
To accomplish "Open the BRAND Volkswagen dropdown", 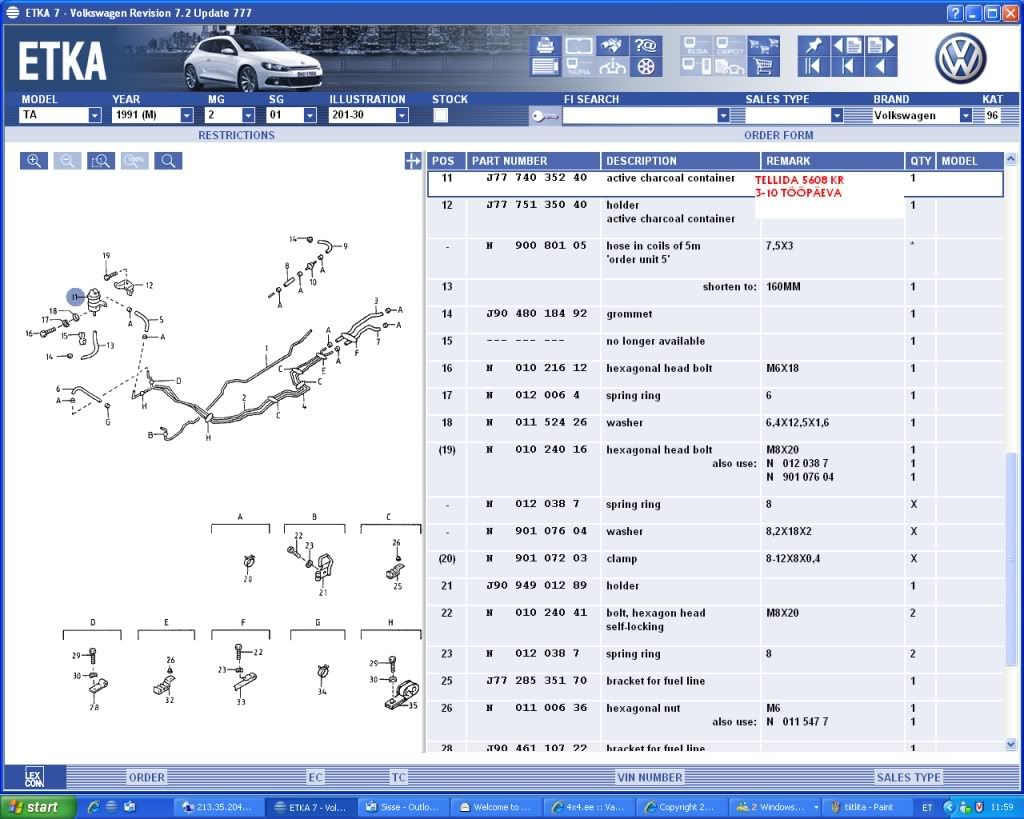I will pos(965,115).
